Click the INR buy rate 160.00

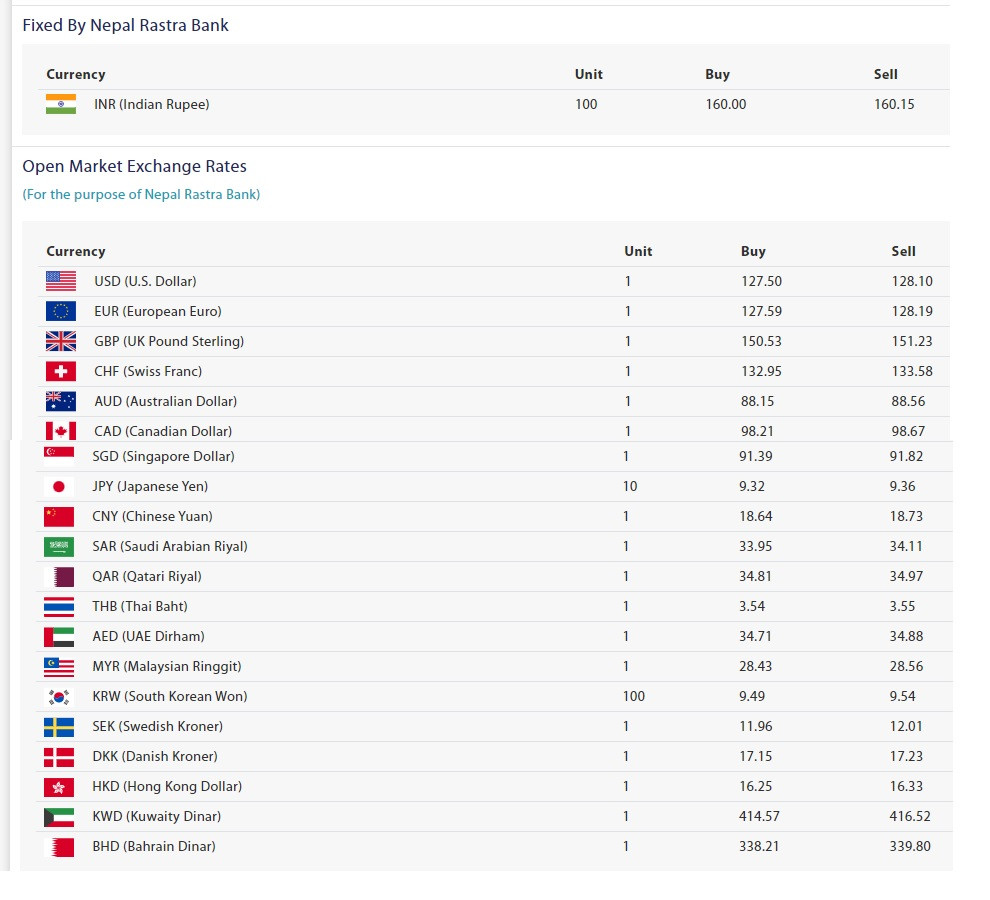(x=725, y=104)
